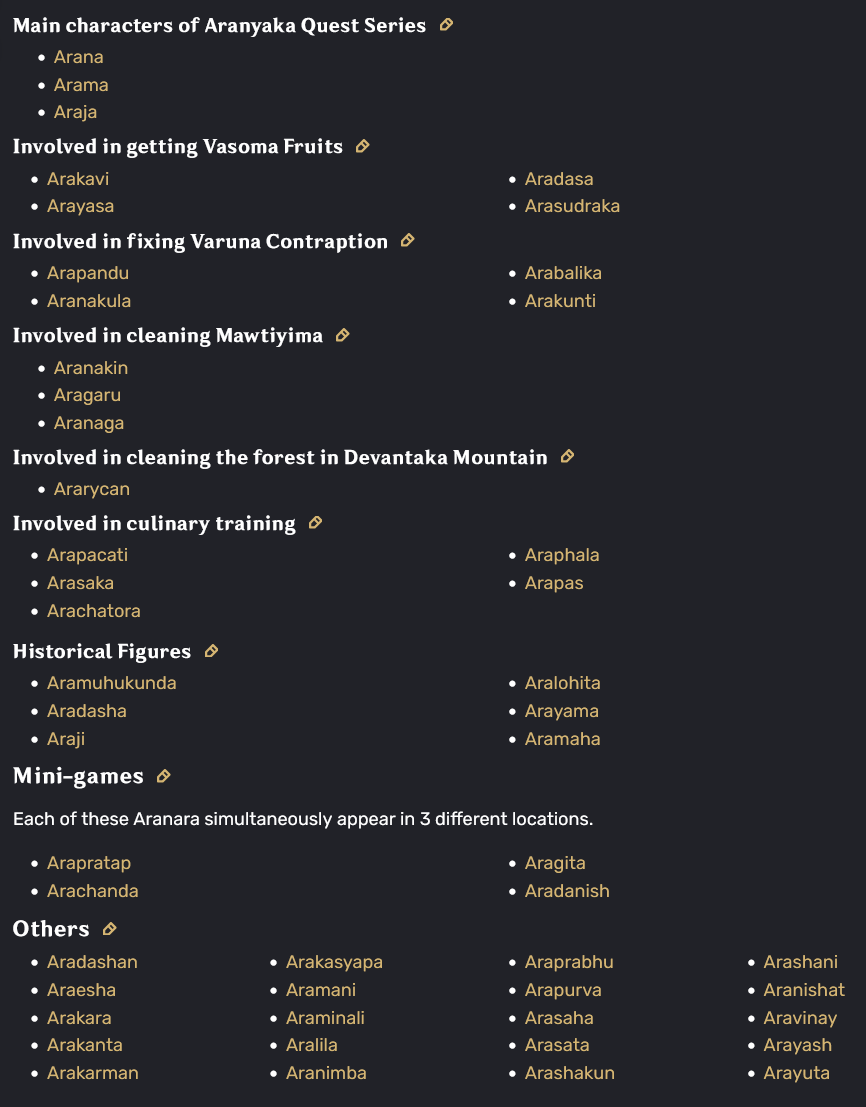Viewport: 866px width, 1107px height.
Task: Open the Arasudraka page link
Action: click(572, 206)
